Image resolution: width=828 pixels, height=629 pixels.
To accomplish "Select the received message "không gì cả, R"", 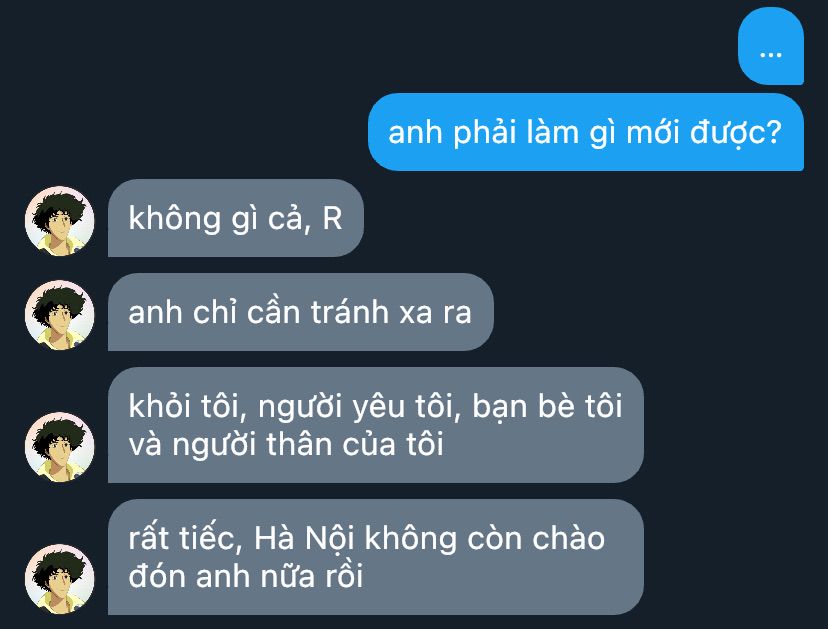I will pyautogui.click(x=236, y=218).
